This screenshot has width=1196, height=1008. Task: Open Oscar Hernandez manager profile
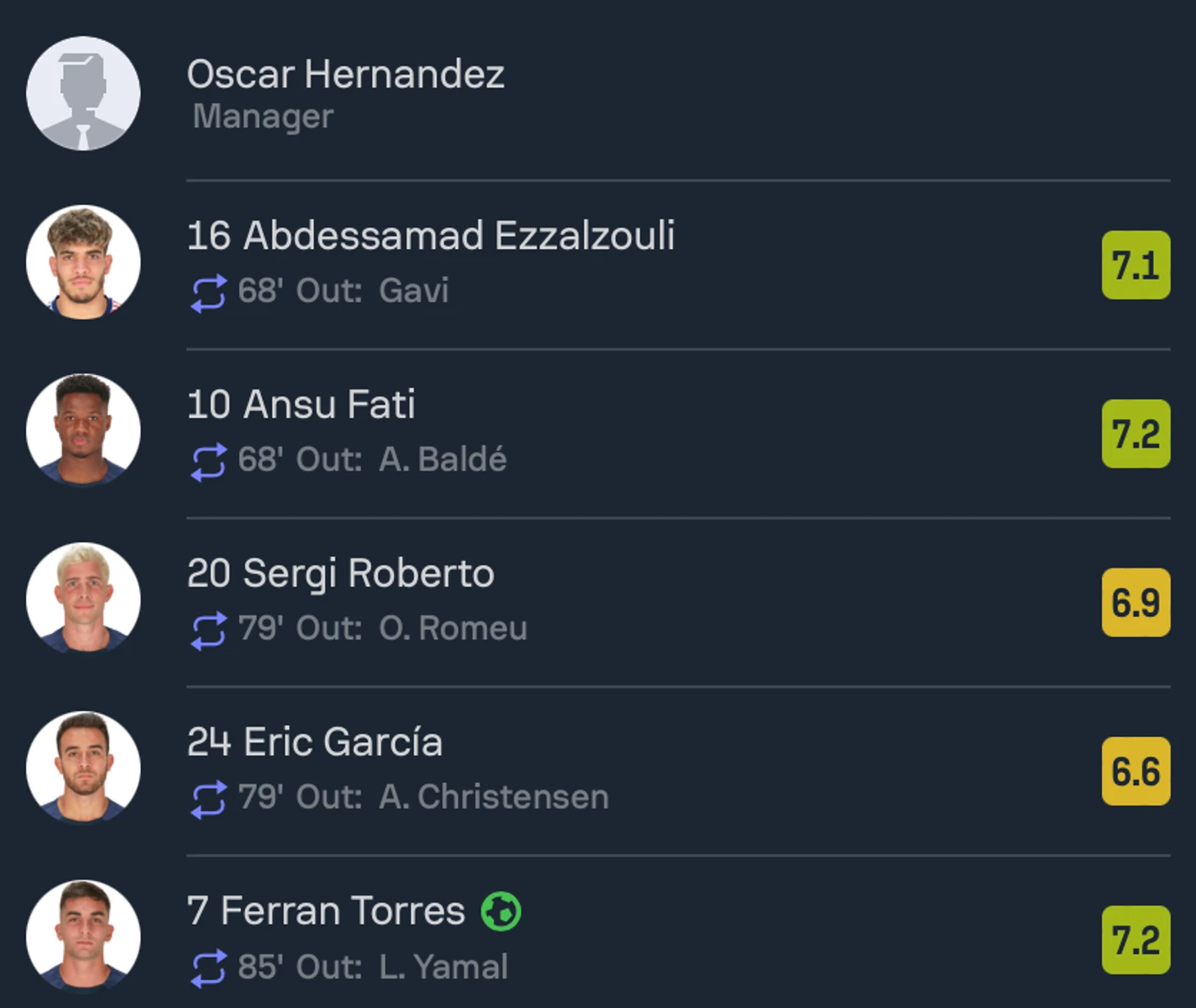point(345,75)
